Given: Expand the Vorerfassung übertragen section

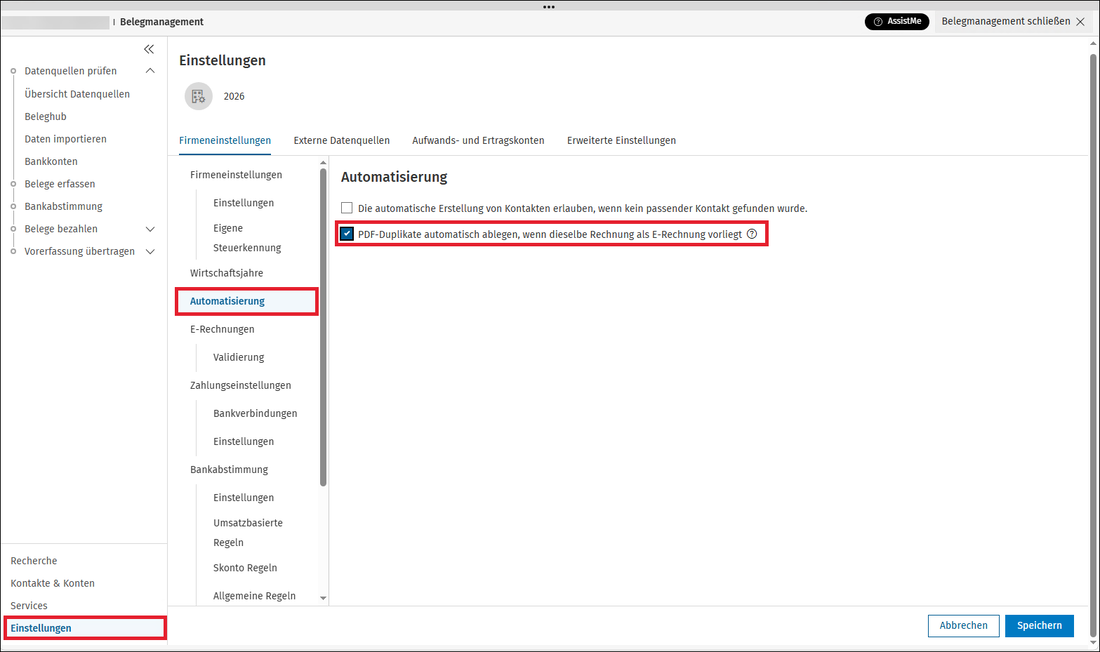Looking at the screenshot, I should (x=150, y=251).
